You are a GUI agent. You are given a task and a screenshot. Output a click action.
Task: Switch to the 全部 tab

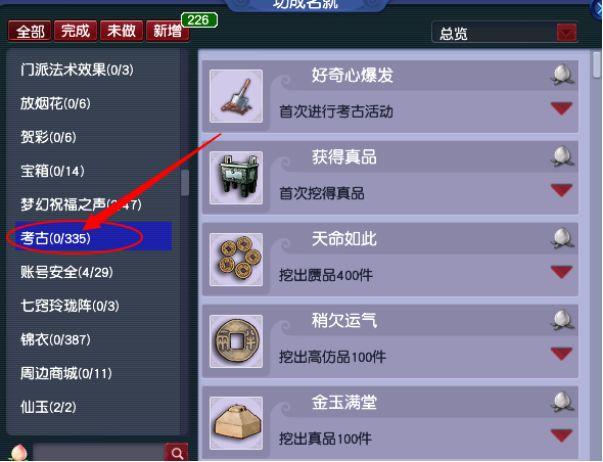click(x=30, y=31)
